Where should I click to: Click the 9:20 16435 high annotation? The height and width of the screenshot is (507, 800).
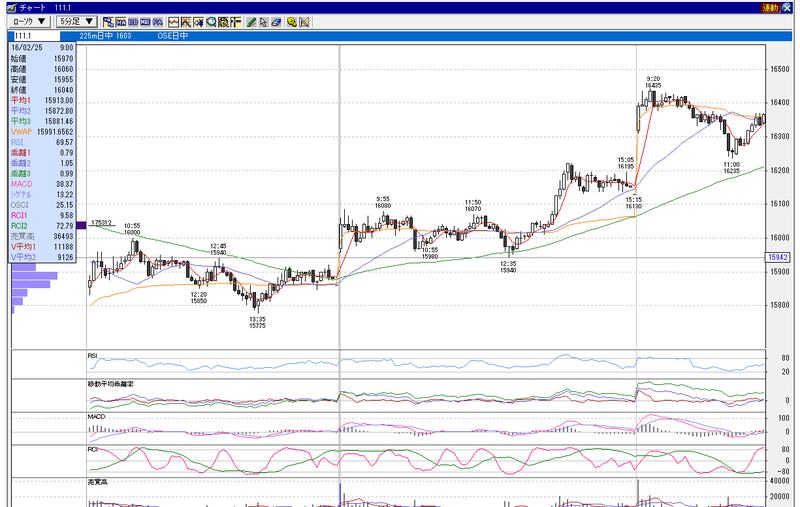pyautogui.click(x=653, y=82)
